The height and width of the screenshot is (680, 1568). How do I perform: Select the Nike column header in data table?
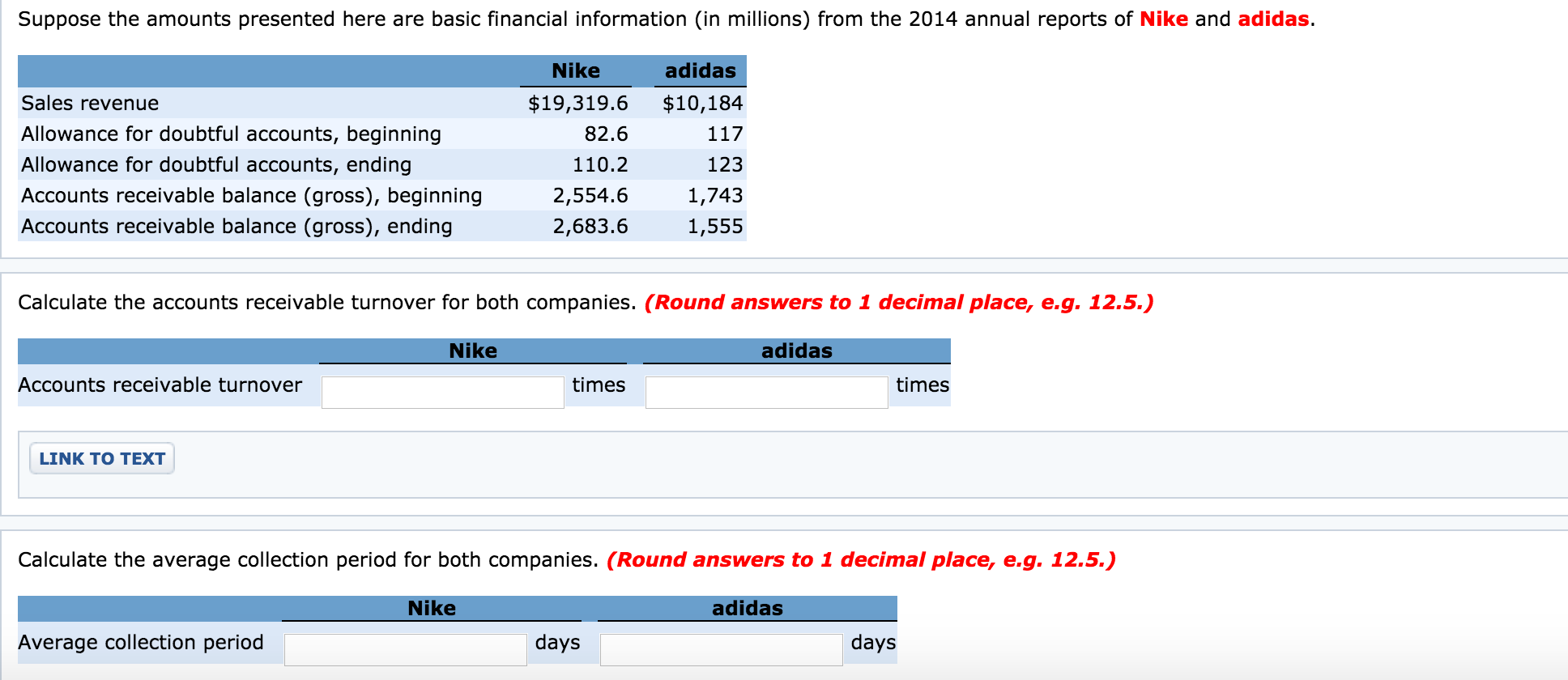[x=575, y=70]
